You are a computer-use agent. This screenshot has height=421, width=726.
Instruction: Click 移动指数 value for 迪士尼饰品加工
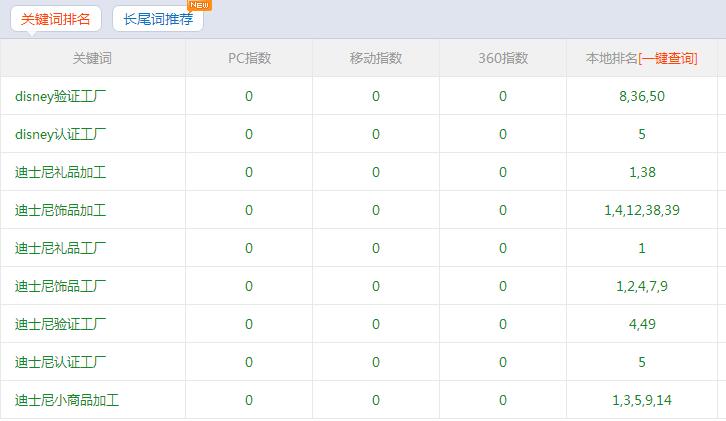click(x=376, y=210)
